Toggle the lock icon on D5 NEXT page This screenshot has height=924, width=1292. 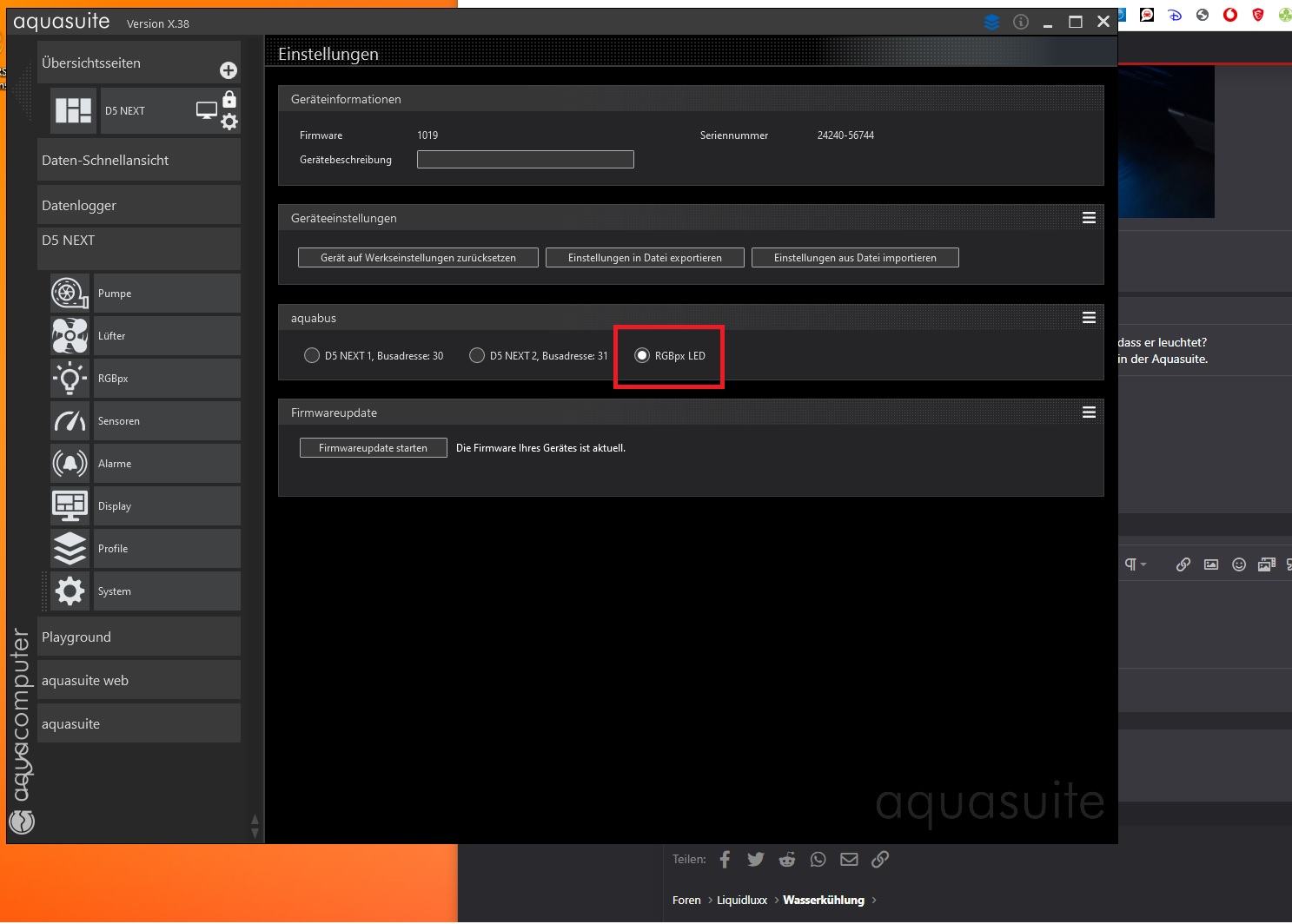coord(229,99)
